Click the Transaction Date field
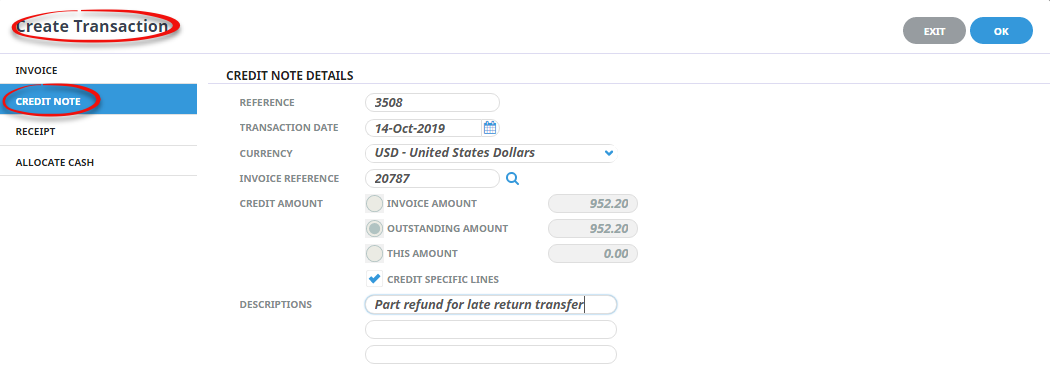The height and width of the screenshot is (386, 1050). point(423,127)
